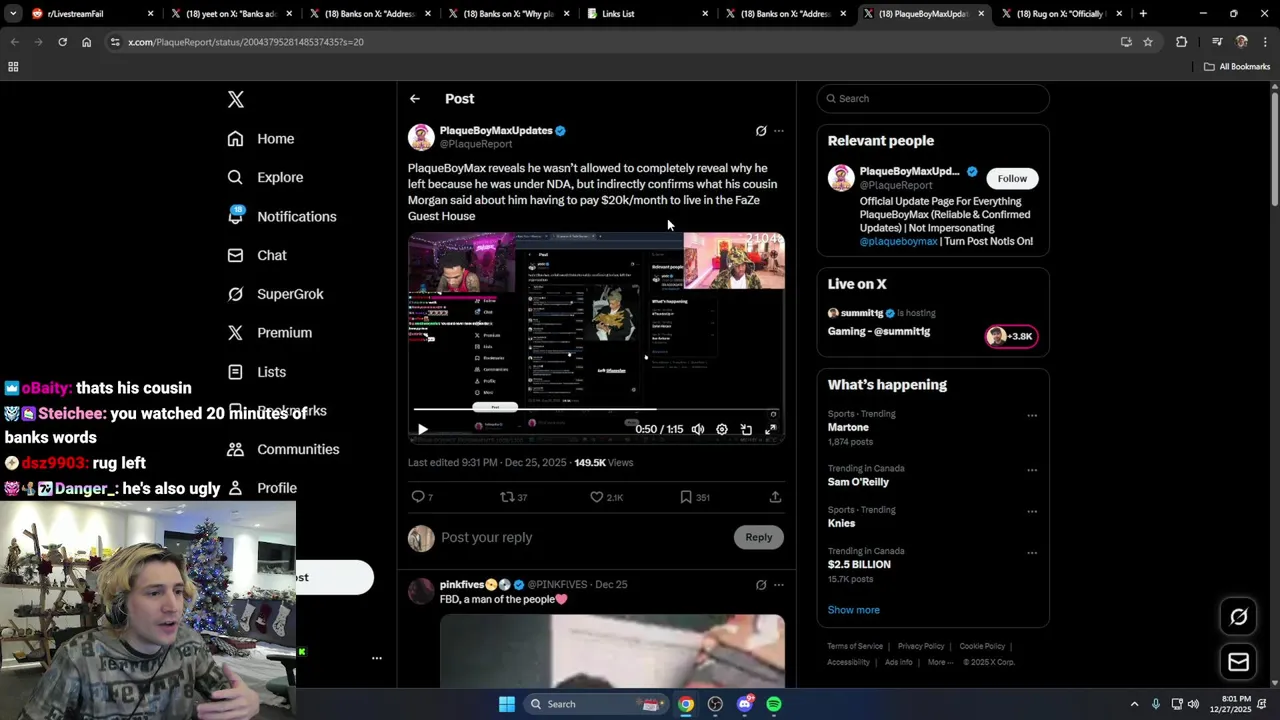Open summit1g live listener count badge
1280x720 pixels.
tap(1011, 336)
